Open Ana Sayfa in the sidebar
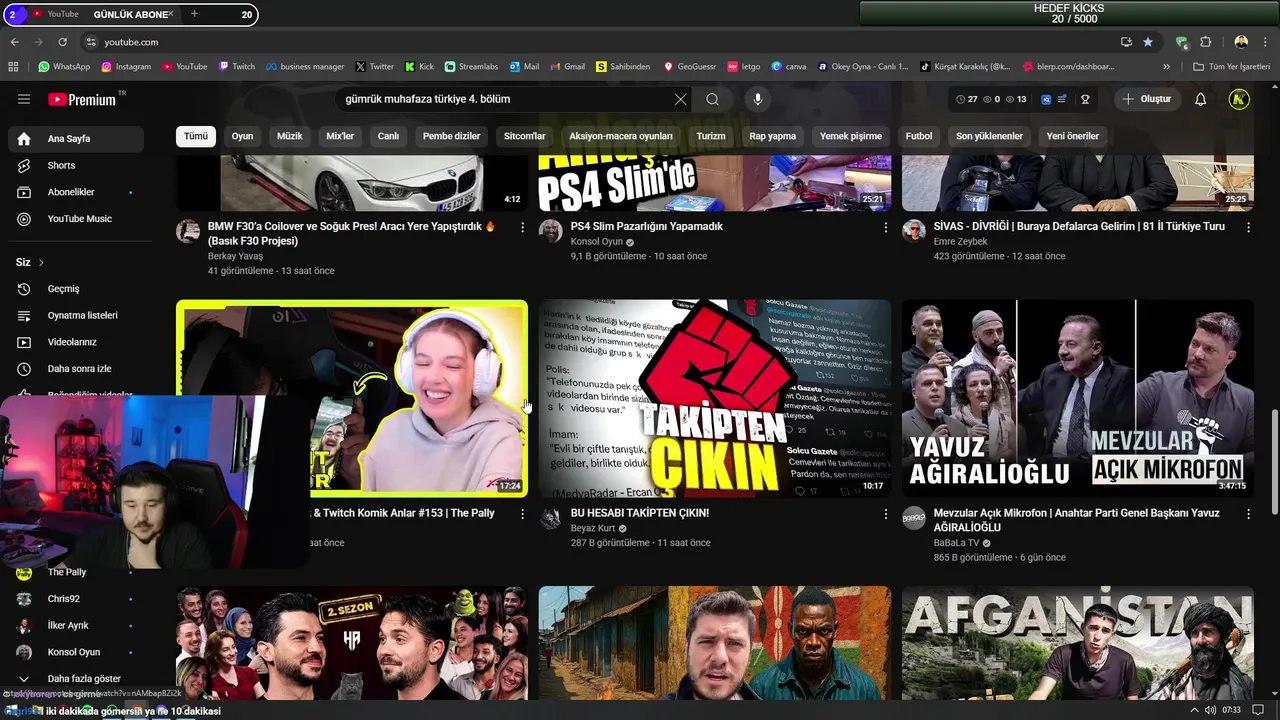1280x720 pixels. tap(75, 139)
